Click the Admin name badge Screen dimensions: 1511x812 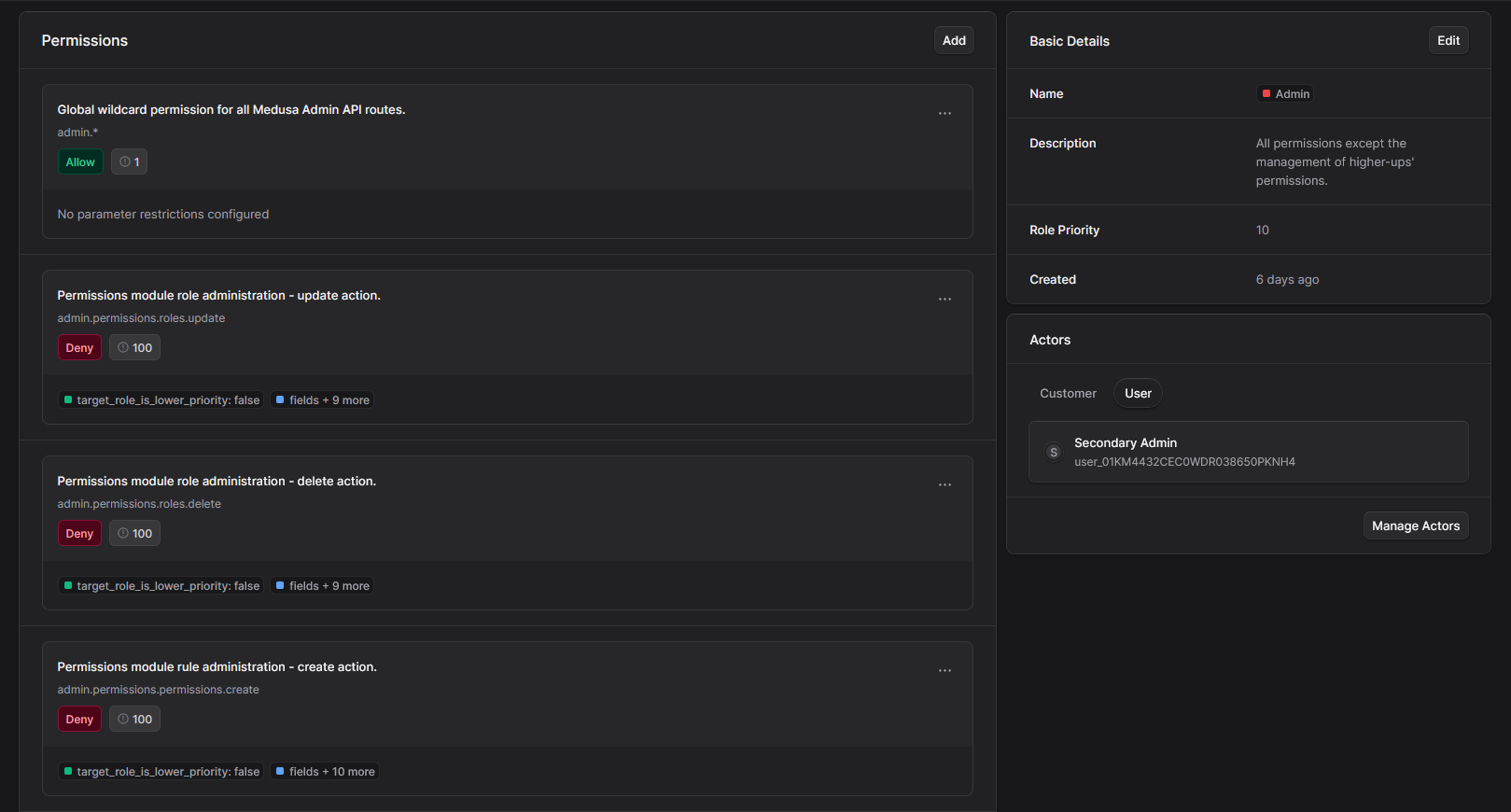1285,93
